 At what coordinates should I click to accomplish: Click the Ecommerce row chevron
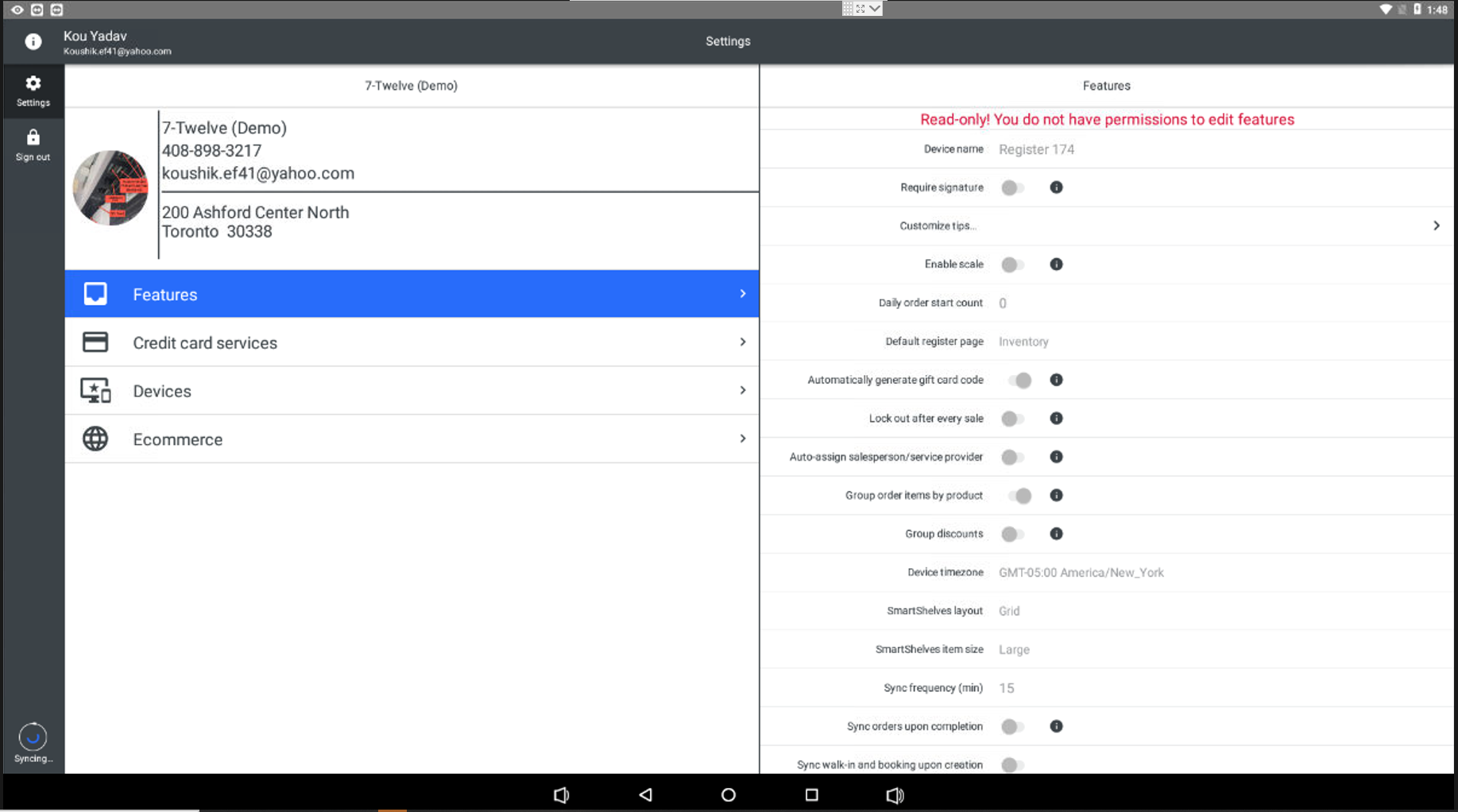pyautogui.click(x=743, y=439)
